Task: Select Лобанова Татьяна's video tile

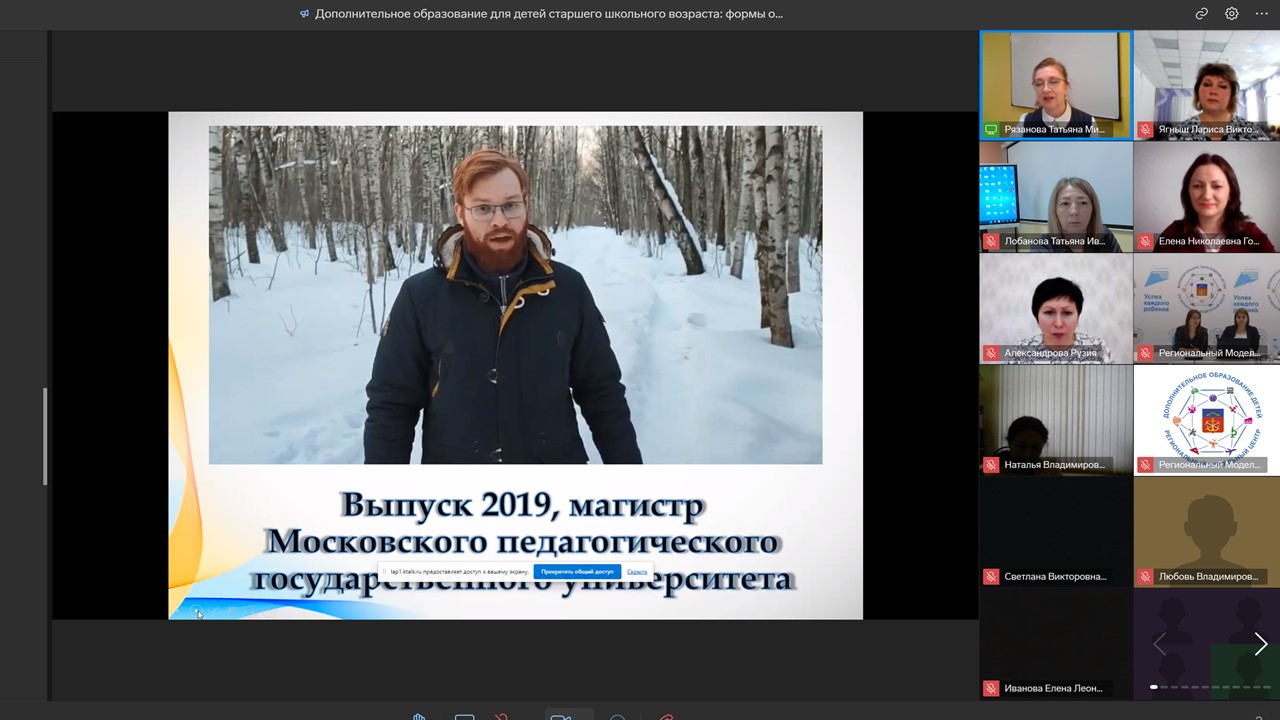Action: (x=1056, y=197)
